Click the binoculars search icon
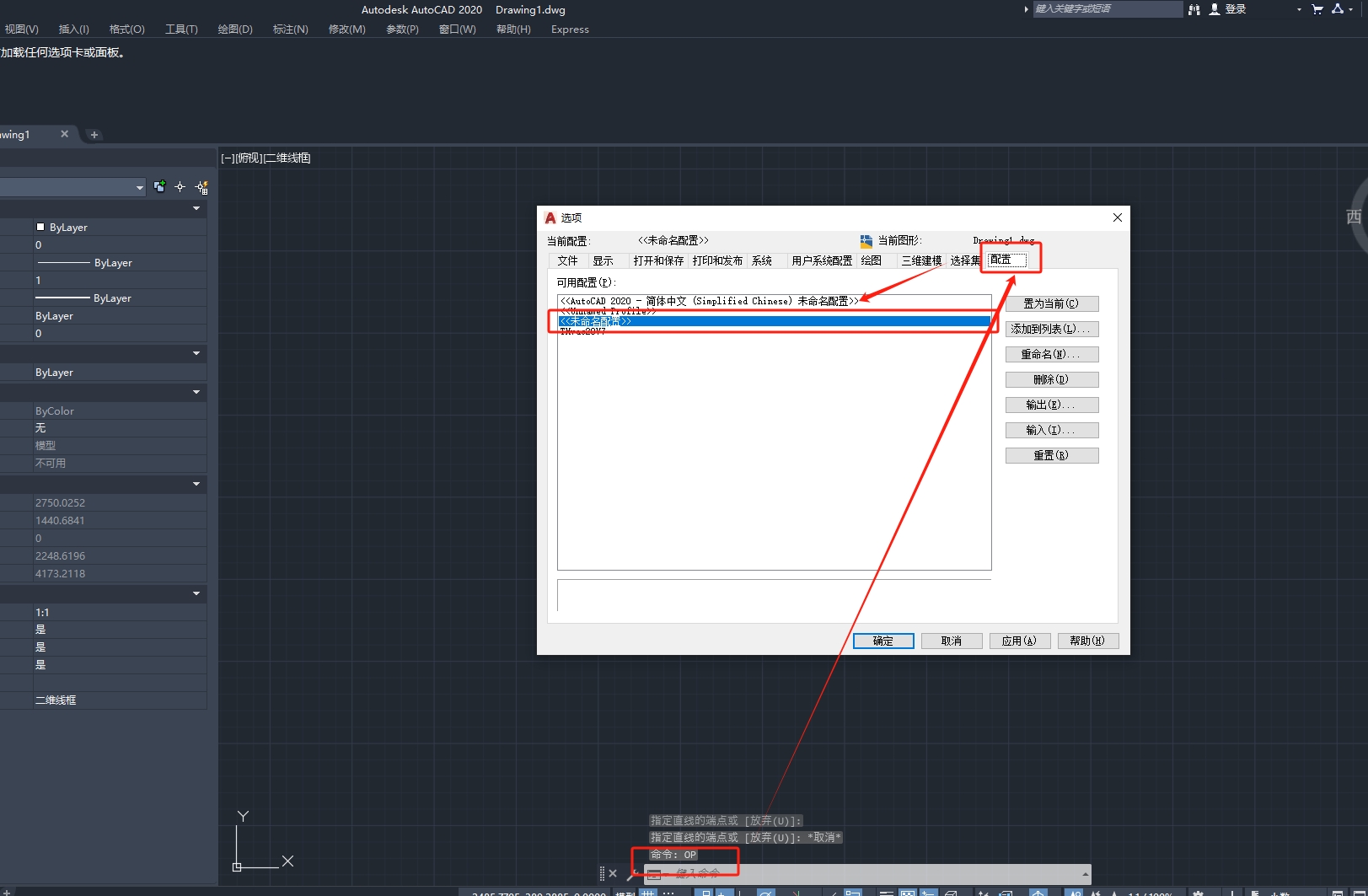 point(1194,9)
